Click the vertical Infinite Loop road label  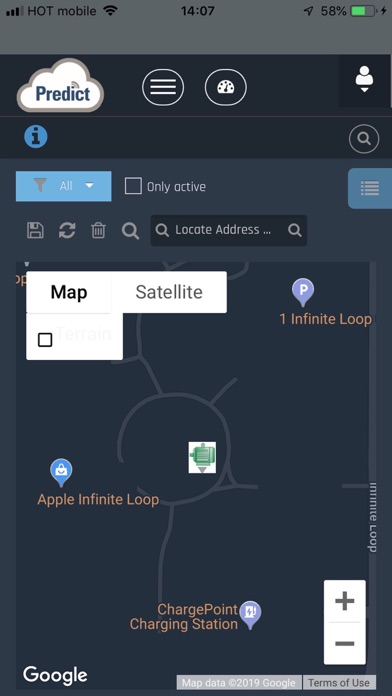(373, 518)
